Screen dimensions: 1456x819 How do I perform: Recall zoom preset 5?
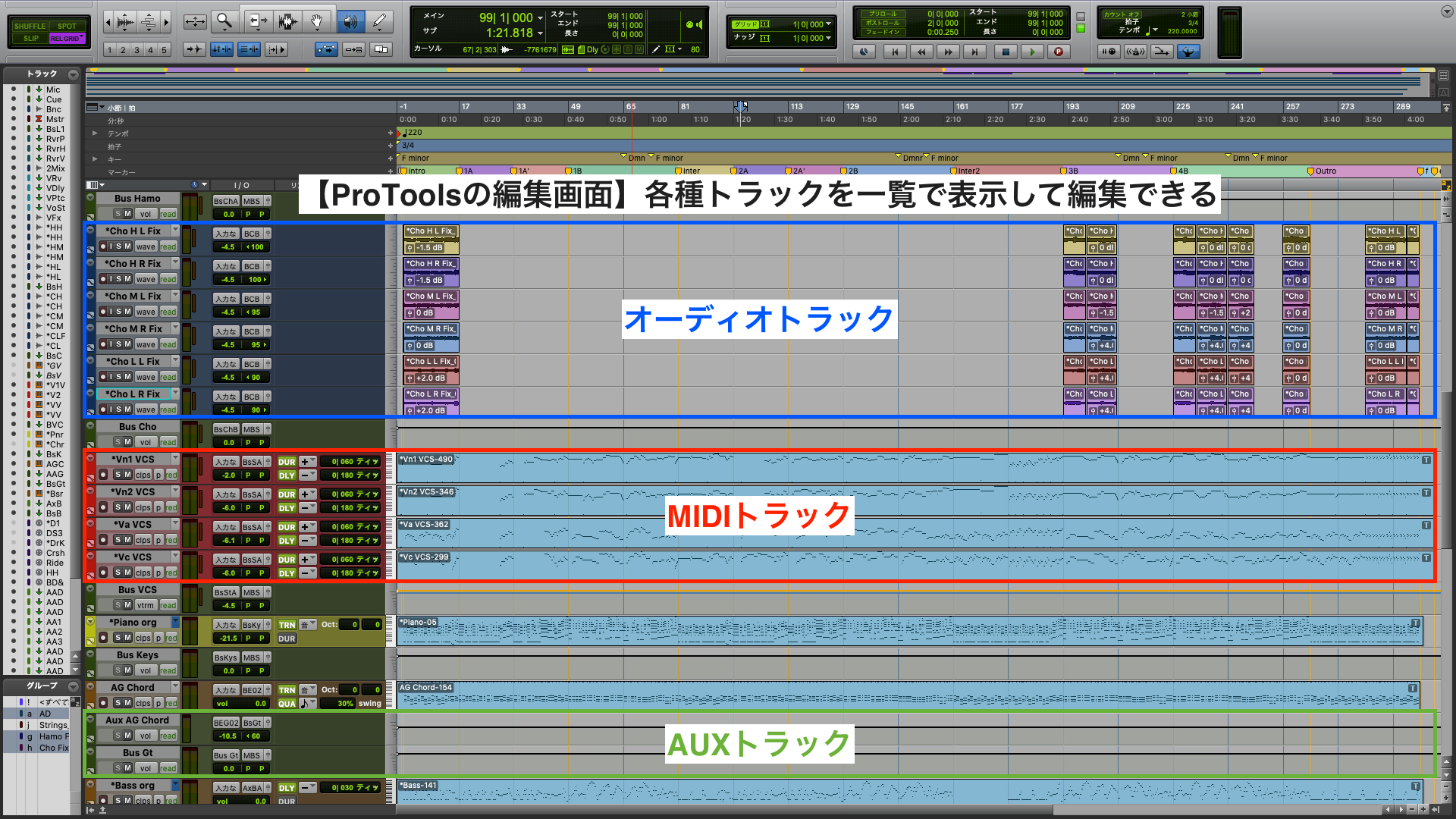point(164,50)
